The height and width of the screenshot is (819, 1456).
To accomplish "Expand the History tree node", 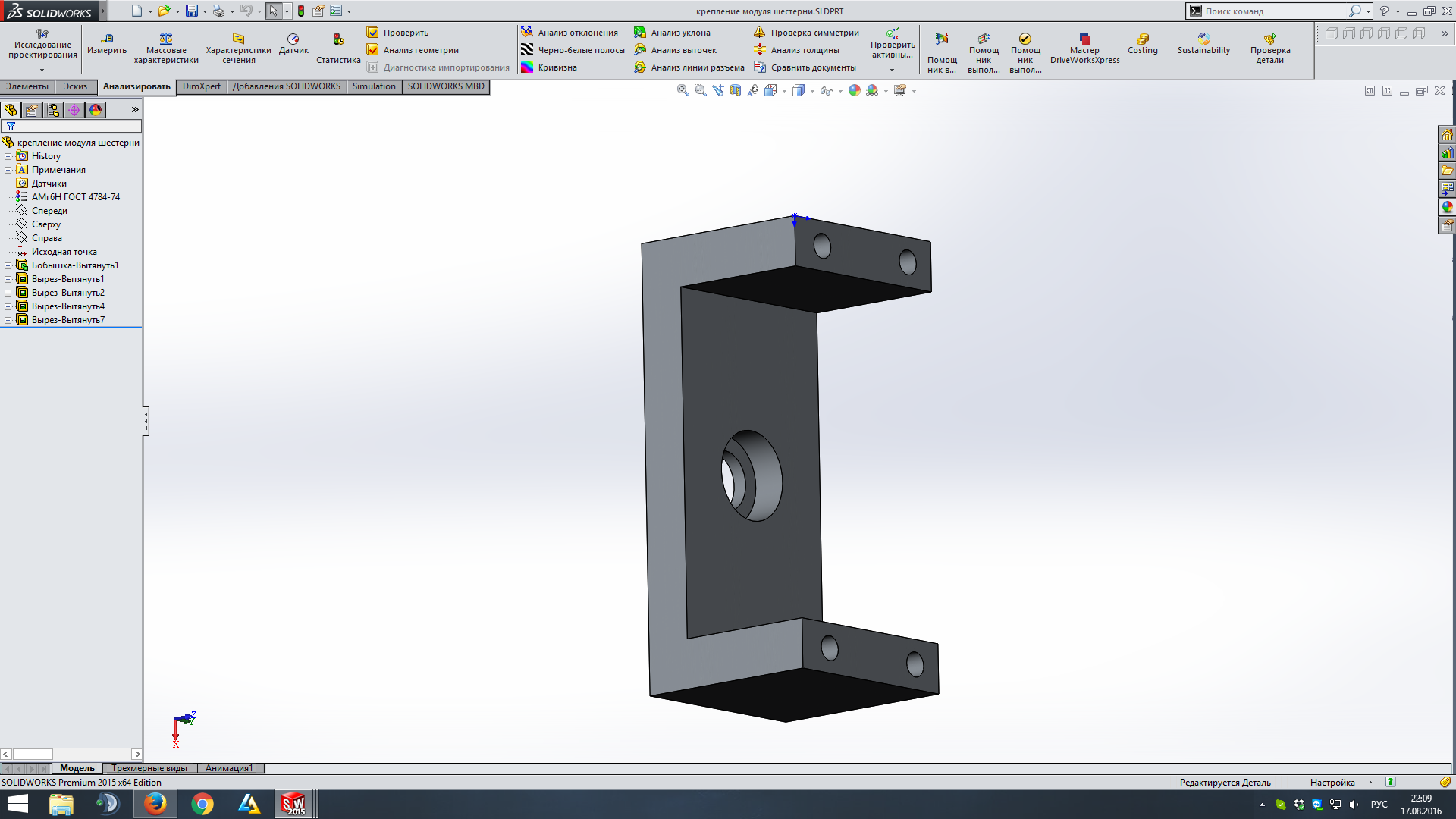I will (8, 156).
